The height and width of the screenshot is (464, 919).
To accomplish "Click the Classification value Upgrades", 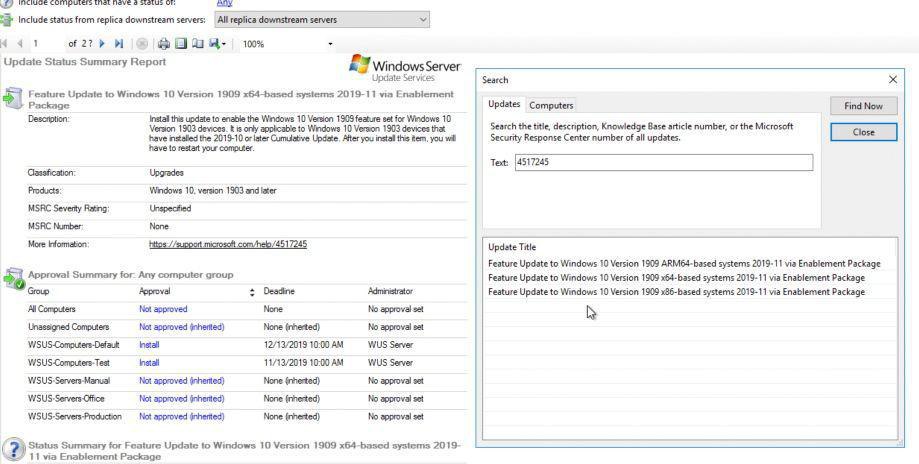I will (166, 173).
